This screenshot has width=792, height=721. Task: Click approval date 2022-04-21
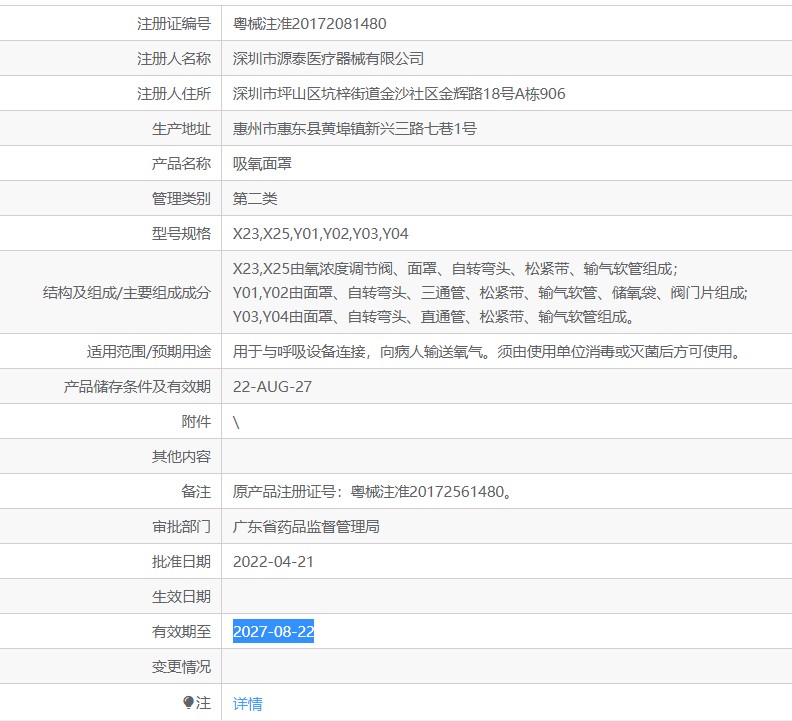point(273,561)
